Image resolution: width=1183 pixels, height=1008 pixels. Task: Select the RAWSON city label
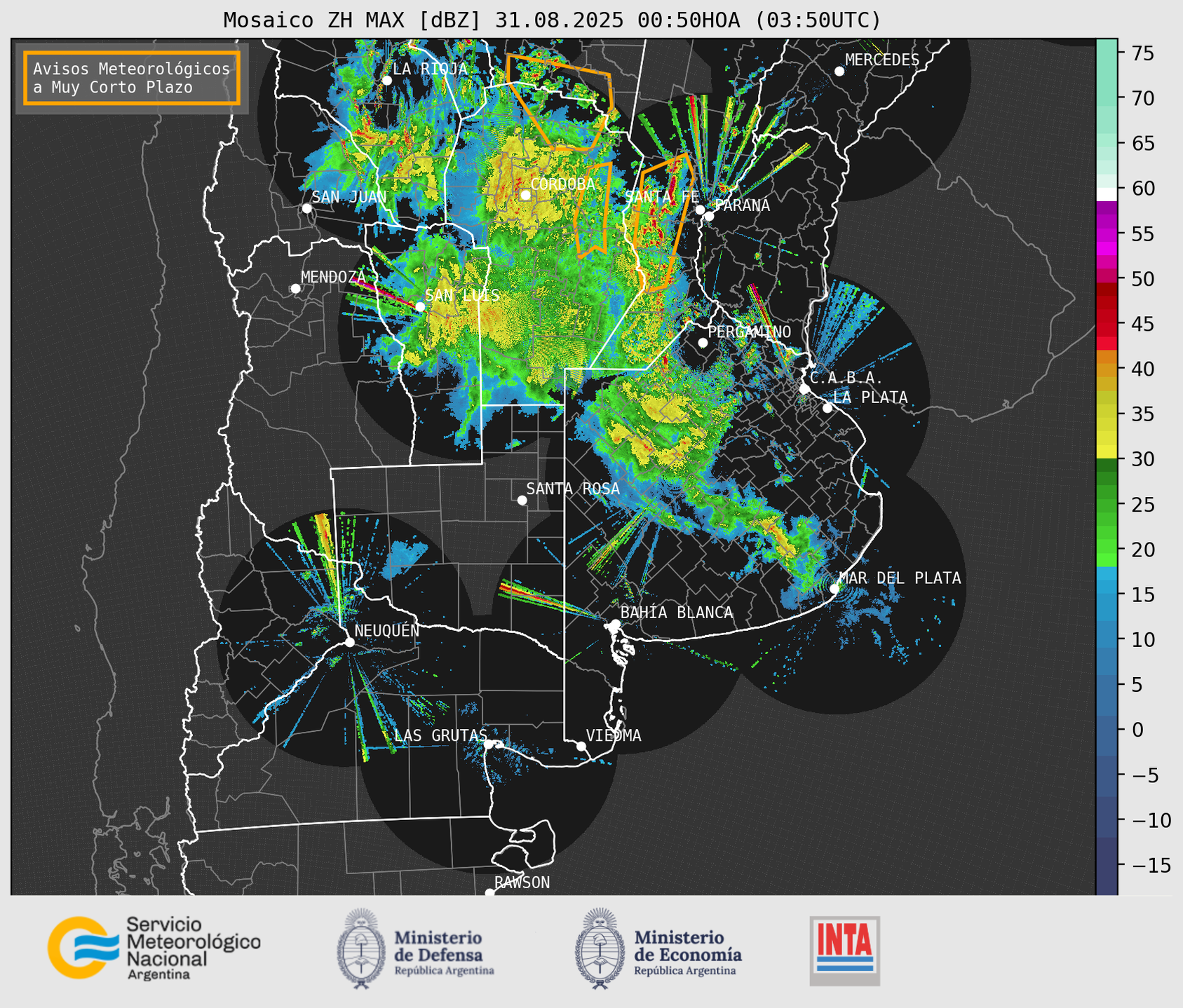tap(522, 883)
